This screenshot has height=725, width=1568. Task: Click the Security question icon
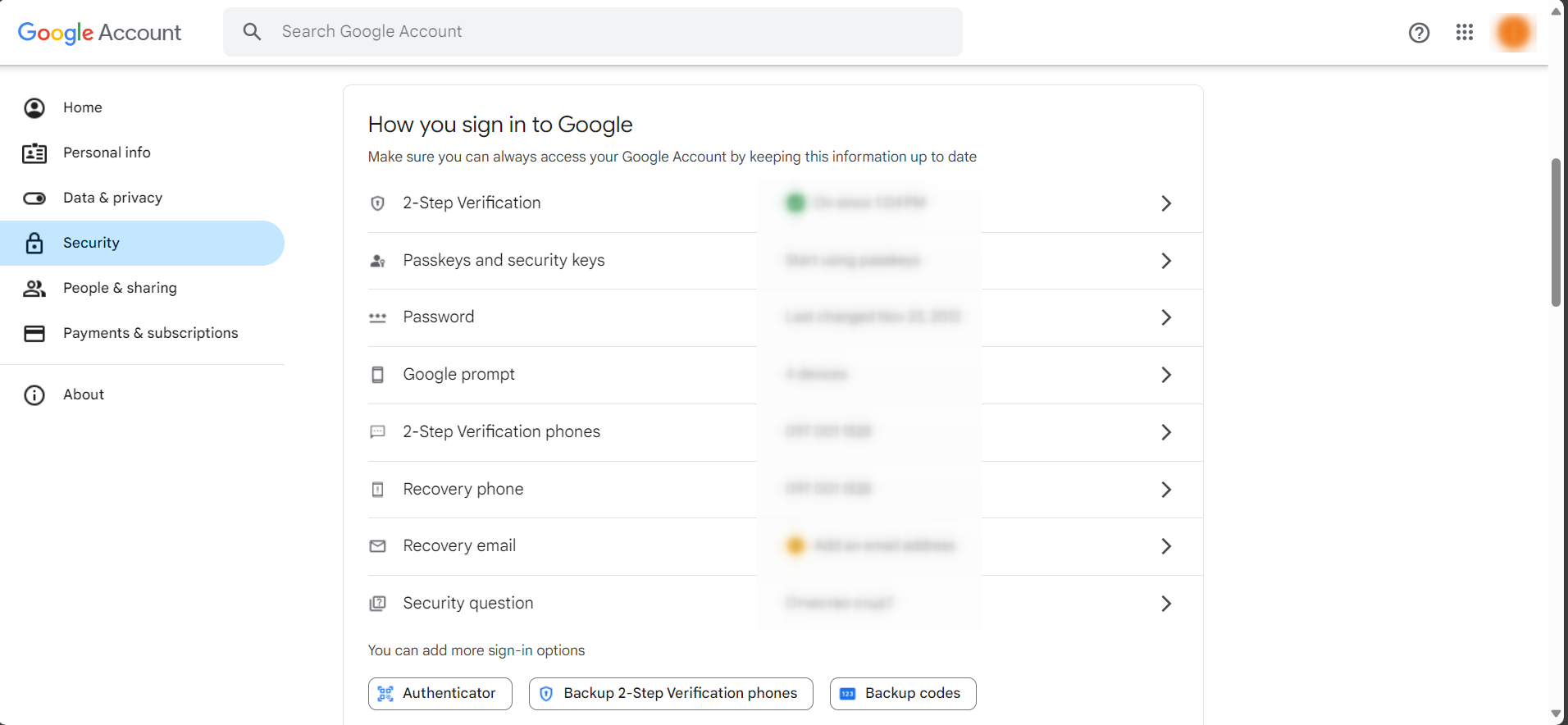click(377, 604)
